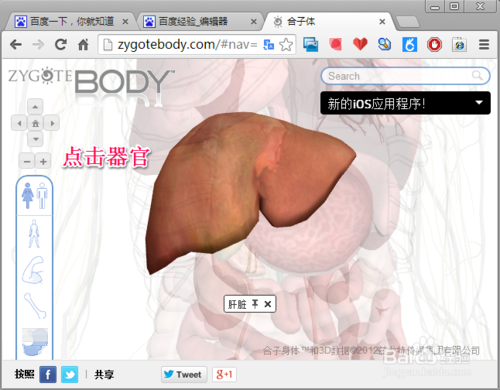
Task: Toggle the female/male gender switch icon
Action: click(34, 196)
